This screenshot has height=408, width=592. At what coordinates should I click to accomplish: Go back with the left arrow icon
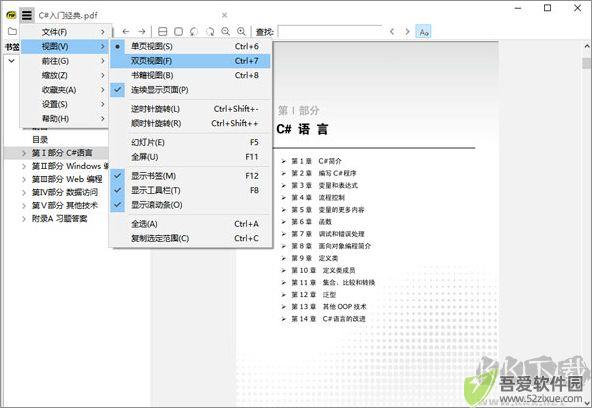126,31
